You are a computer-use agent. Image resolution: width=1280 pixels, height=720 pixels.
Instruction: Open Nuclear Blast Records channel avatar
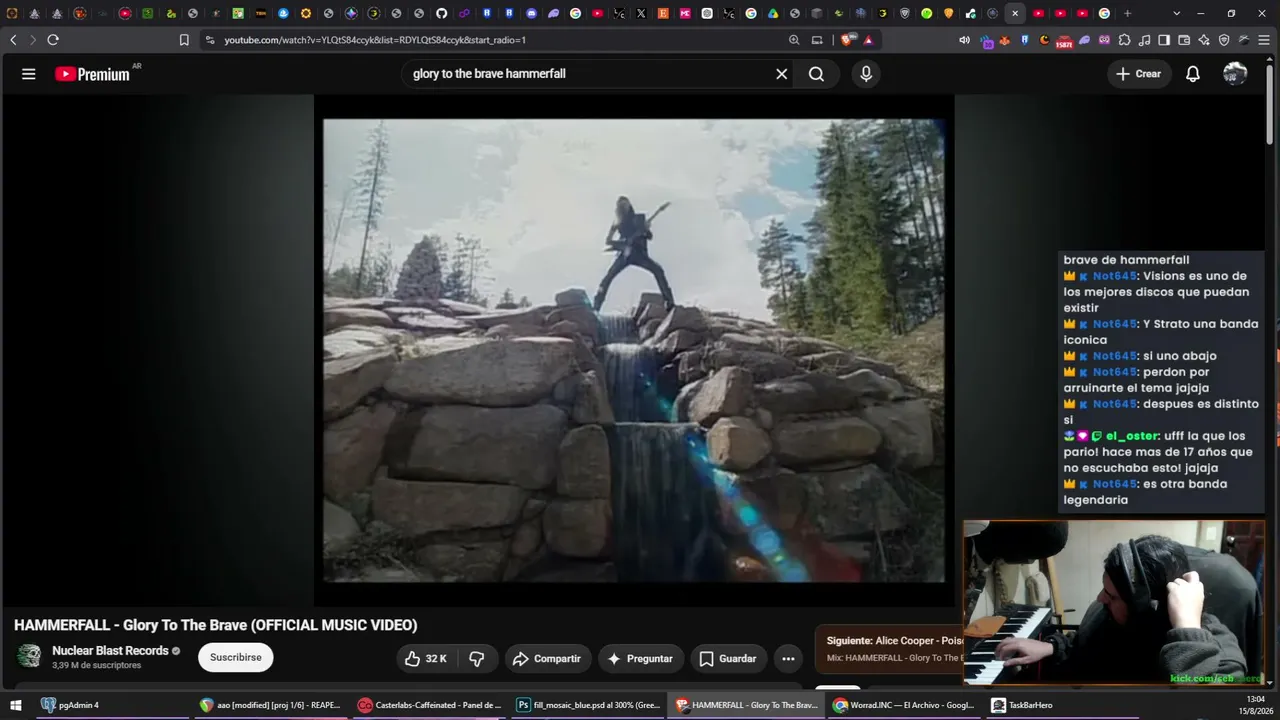30,656
